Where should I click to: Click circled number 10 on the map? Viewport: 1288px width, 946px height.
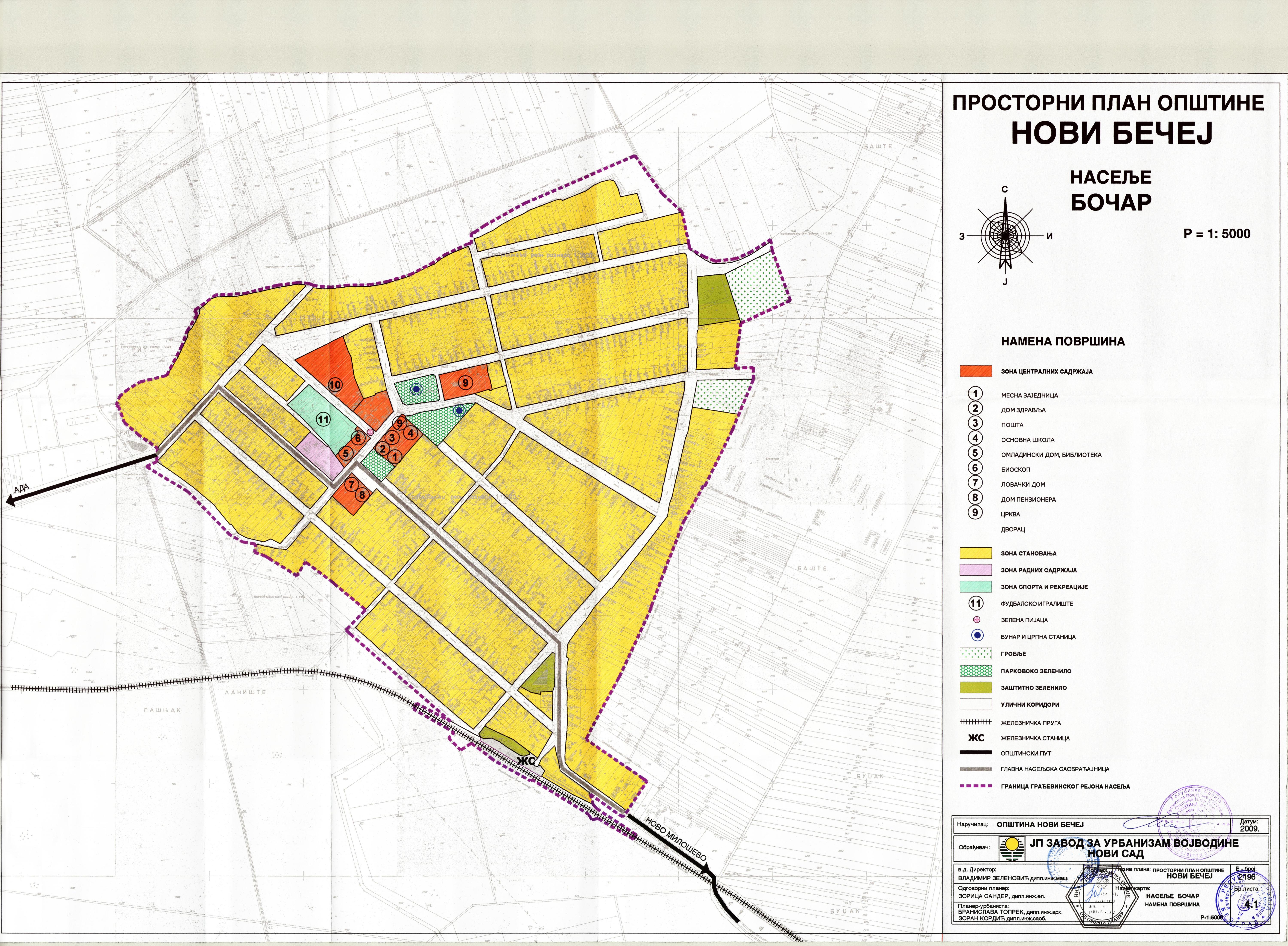pos(335,384)
